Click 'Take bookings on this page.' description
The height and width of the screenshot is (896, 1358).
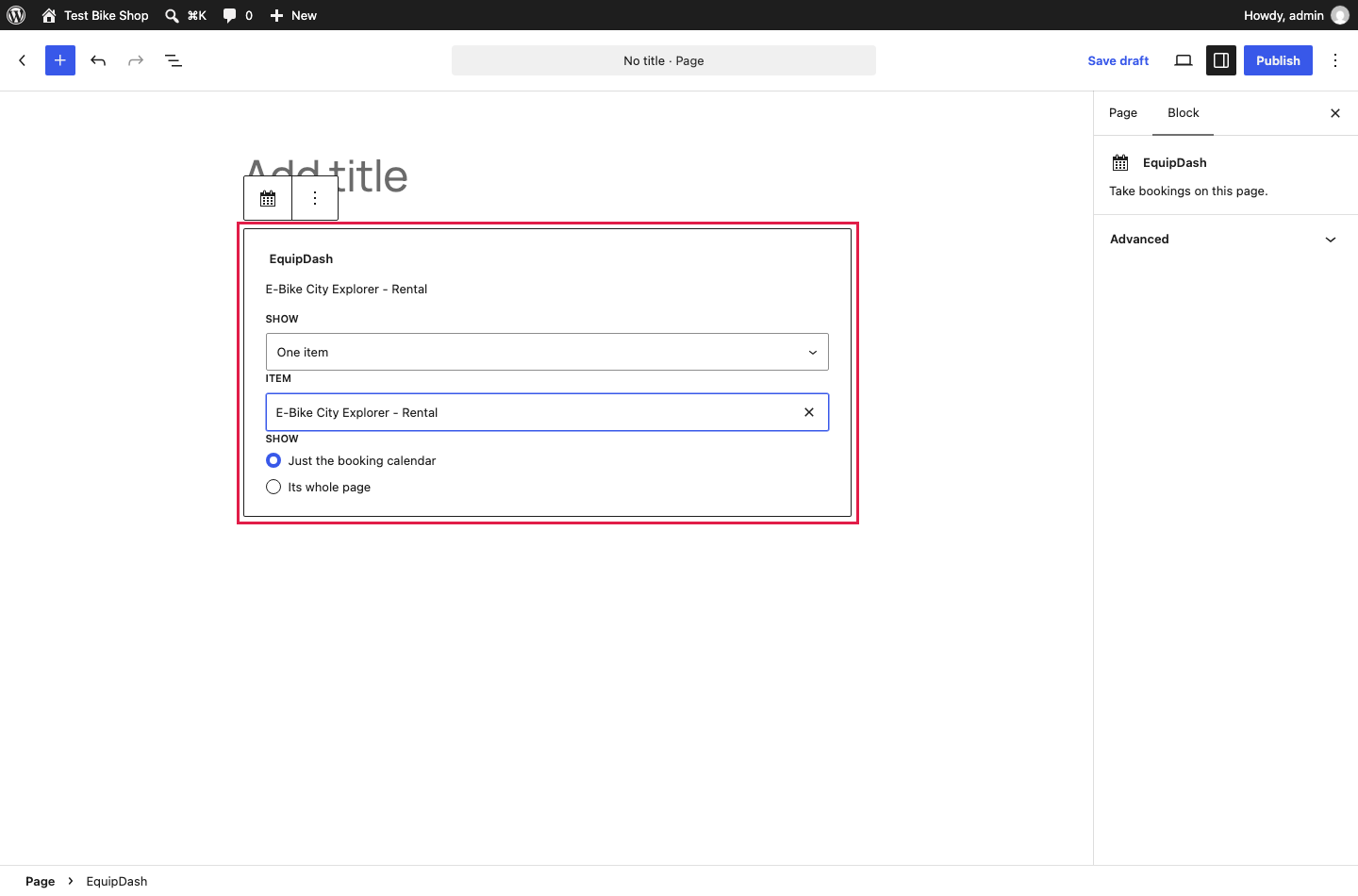tap(1188, 191)
